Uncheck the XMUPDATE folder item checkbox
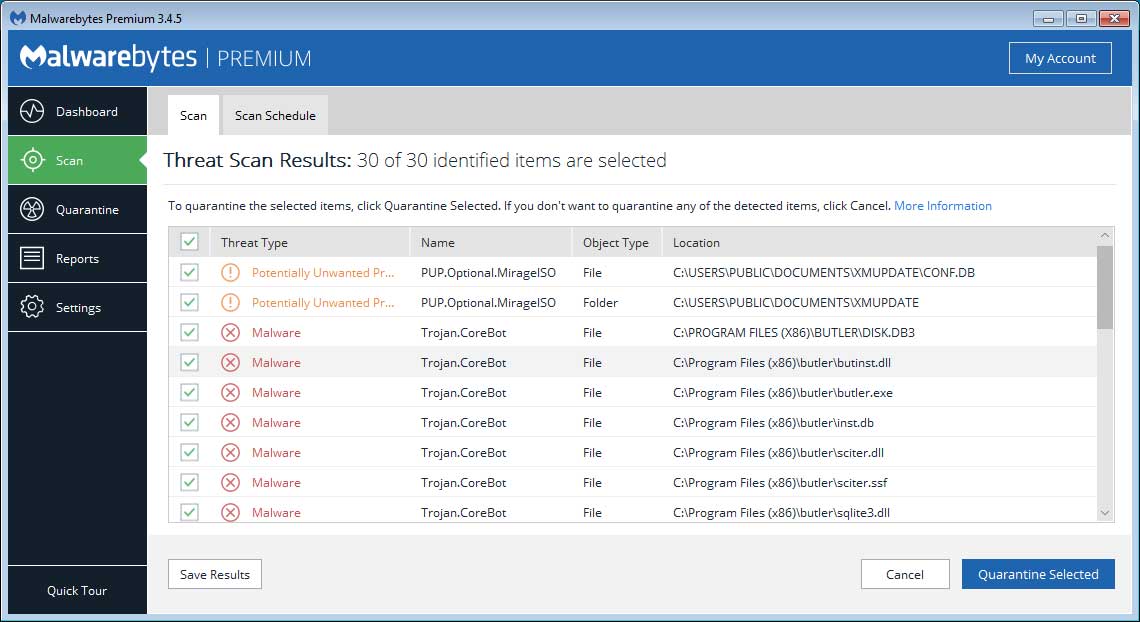 pyautogui.click(x=189, y=302)
